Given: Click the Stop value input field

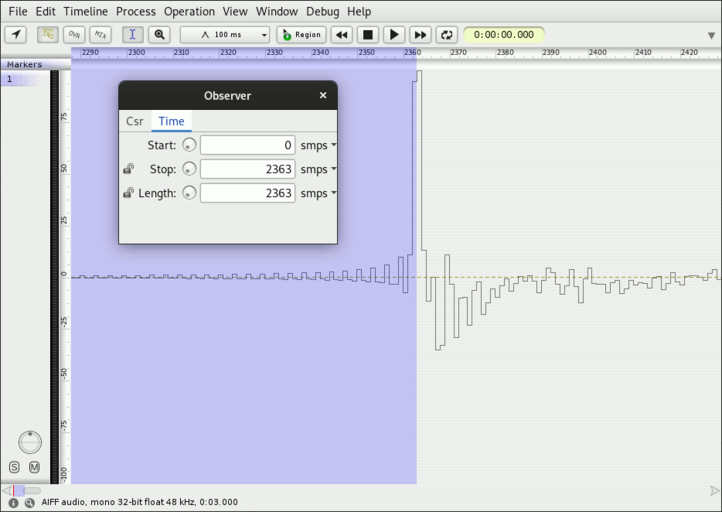Looking at the screenshot, I should 247,169.
